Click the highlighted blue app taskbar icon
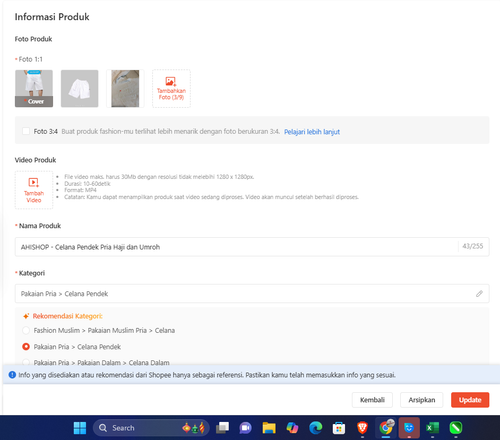This screenshot has height=440, width=500. [x=409, y=428]
